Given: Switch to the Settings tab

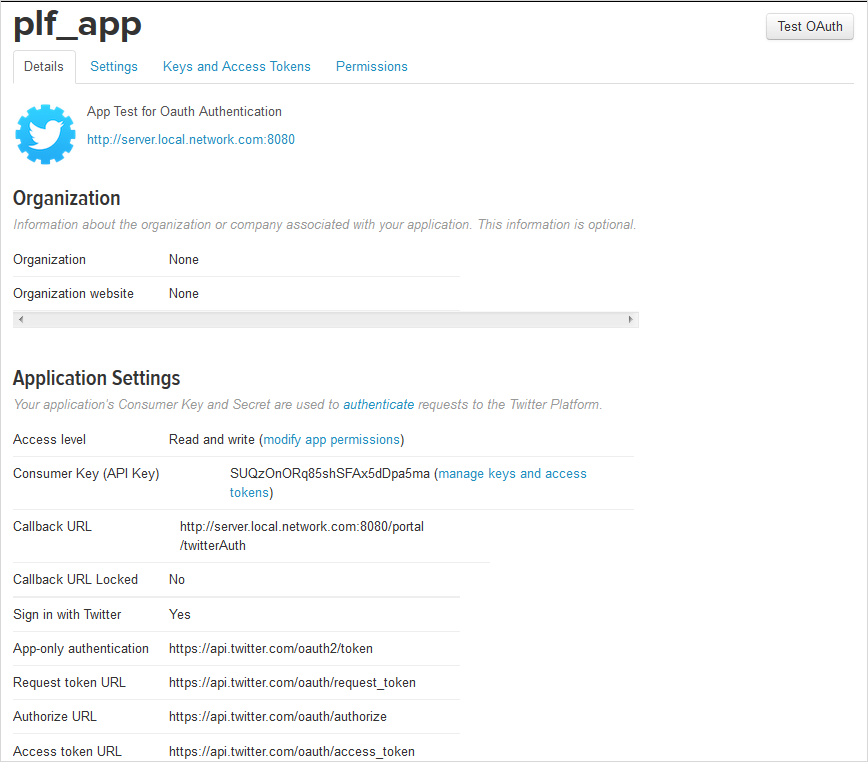Looking at the screenshot, I should (x=114, y=66).
